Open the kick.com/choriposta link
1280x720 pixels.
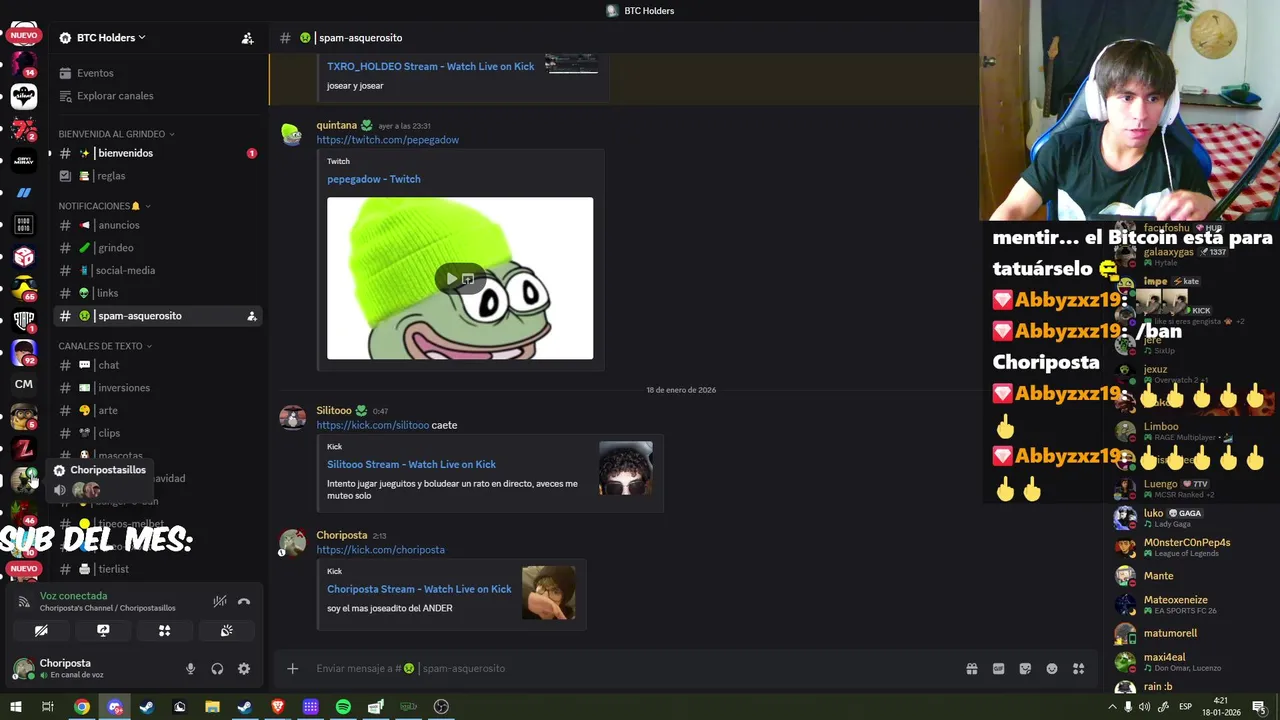coord(381,550)
